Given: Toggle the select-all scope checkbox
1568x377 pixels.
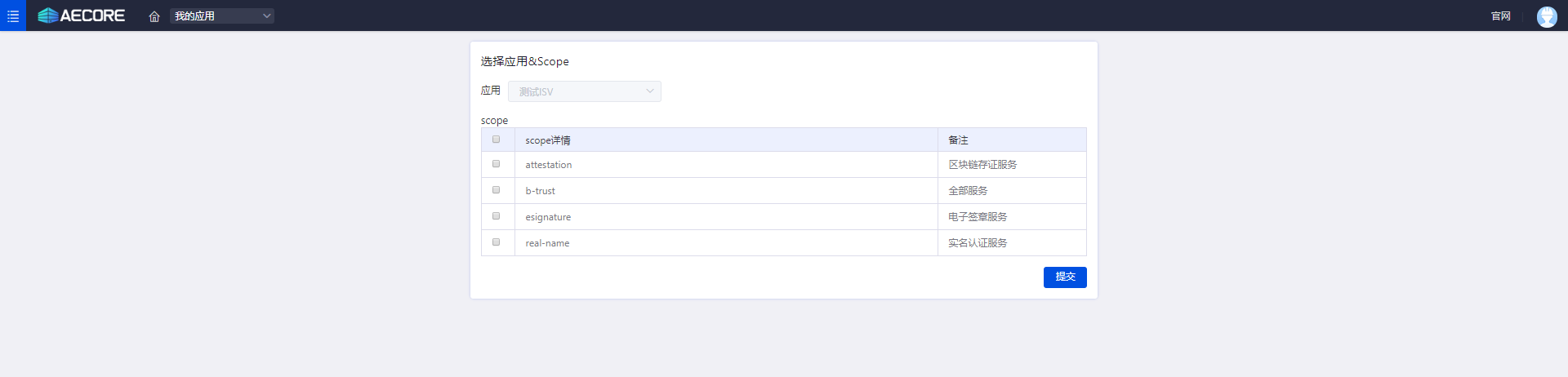Looking at the screenshot, I should click(x=497, y=140).
